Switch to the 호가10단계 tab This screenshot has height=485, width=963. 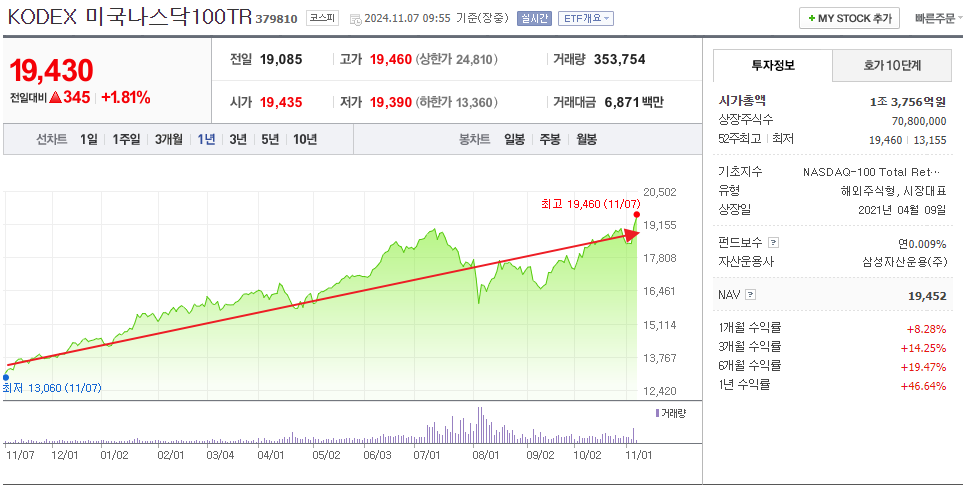coord(892,66)
